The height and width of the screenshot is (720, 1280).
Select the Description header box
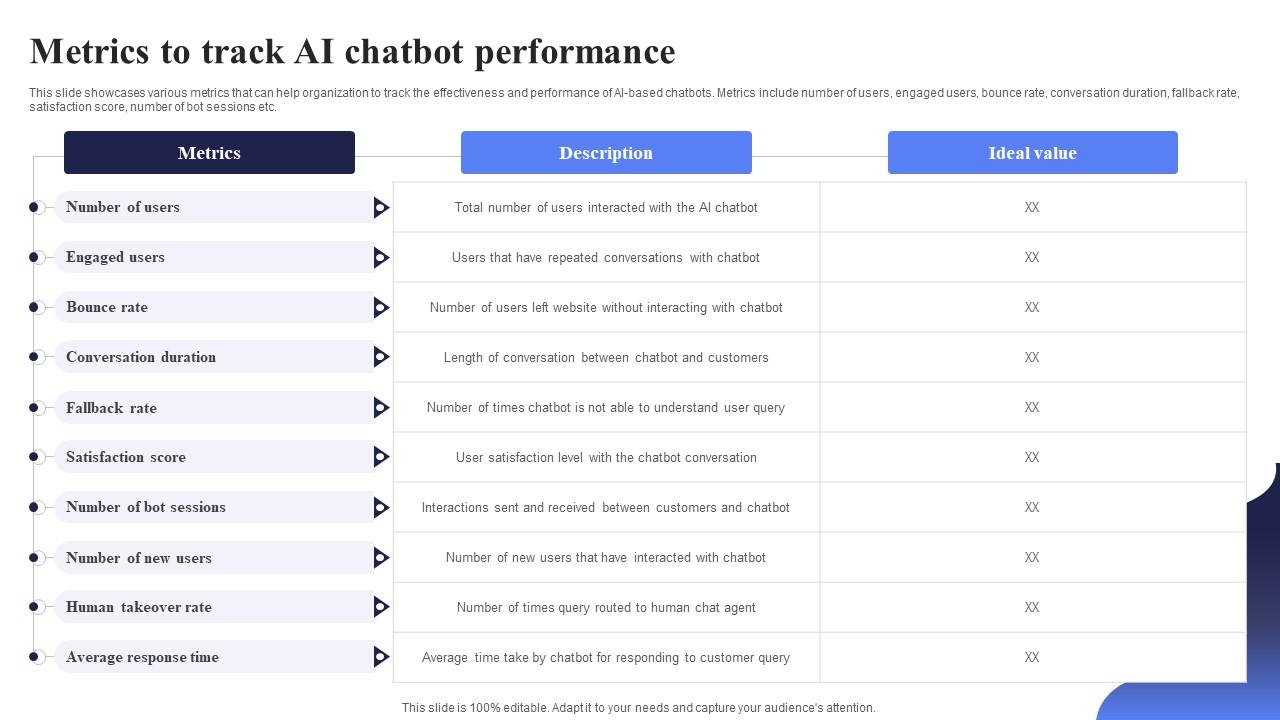[606, 153]
